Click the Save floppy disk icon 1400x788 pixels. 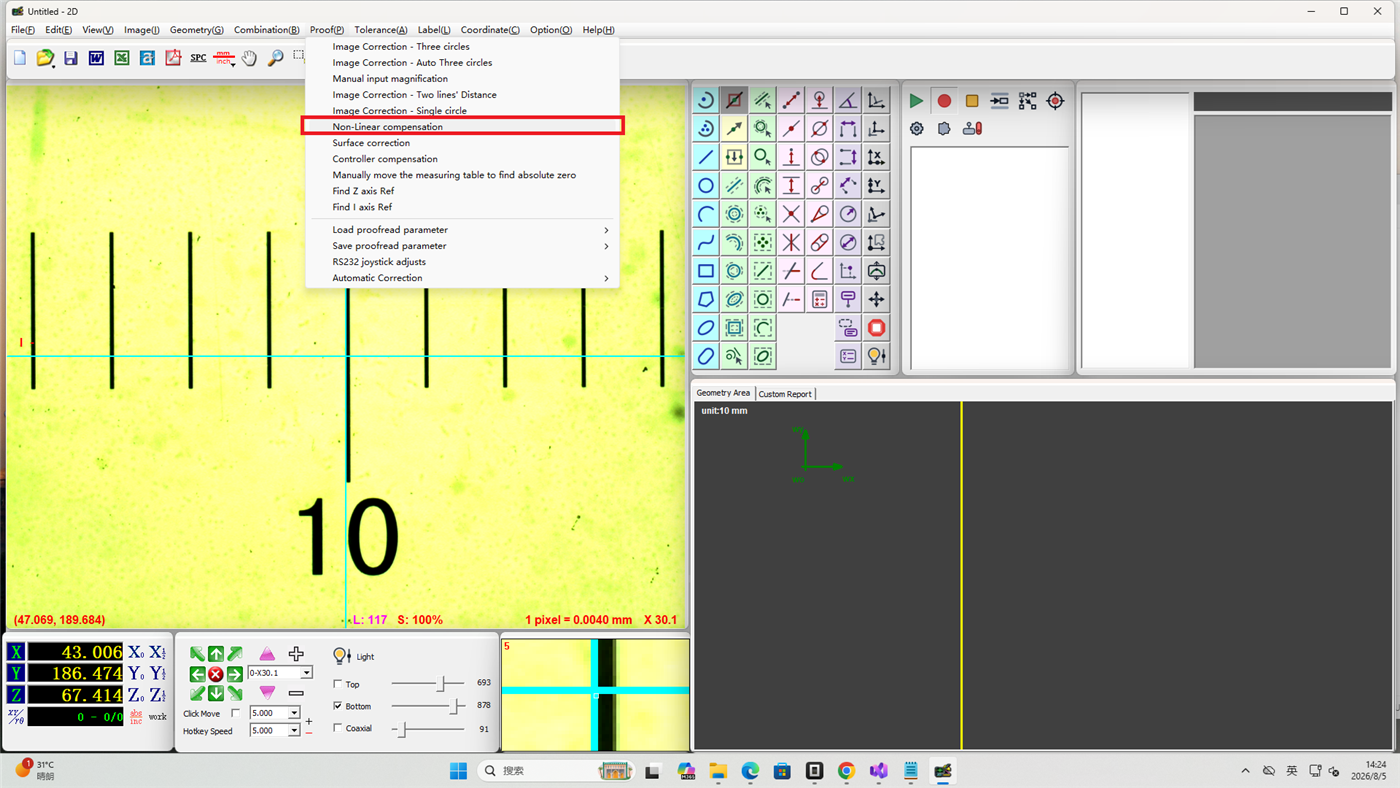tap(71, 58)
